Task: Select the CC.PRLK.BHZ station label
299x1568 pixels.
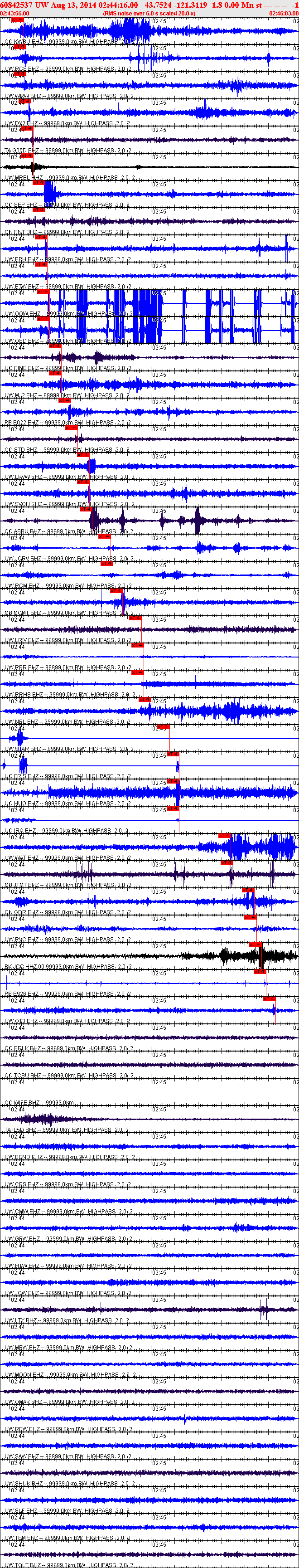Action: (69, 1048)
